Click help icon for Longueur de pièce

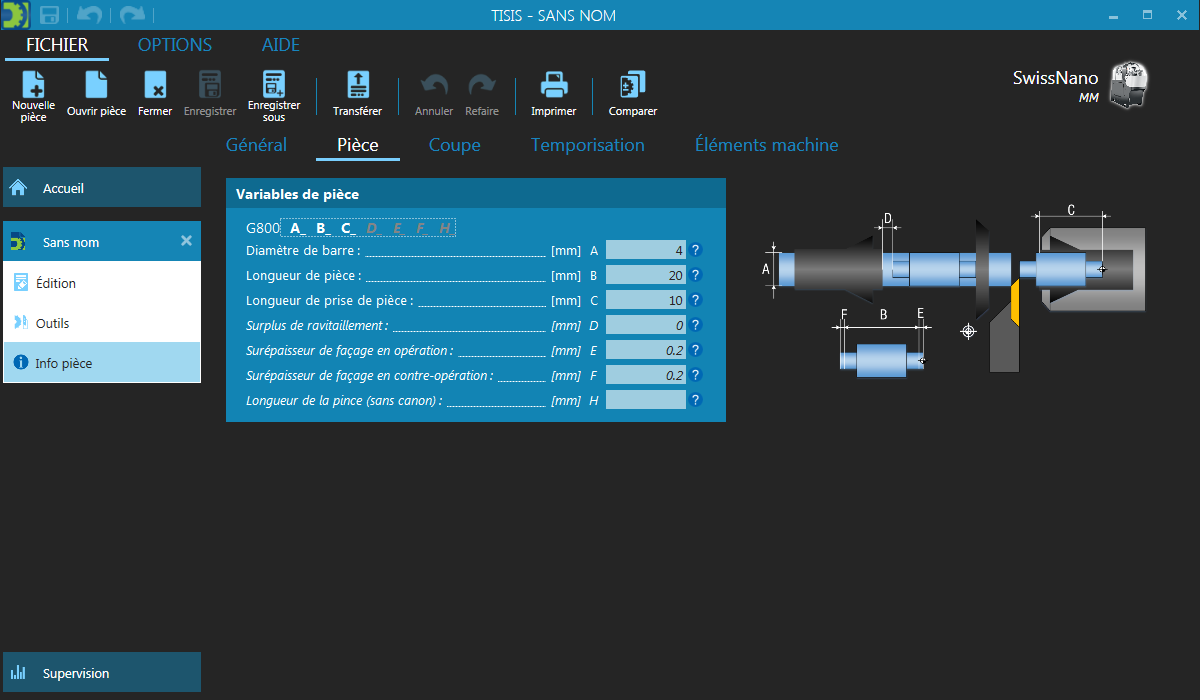(x=696, y=275)
